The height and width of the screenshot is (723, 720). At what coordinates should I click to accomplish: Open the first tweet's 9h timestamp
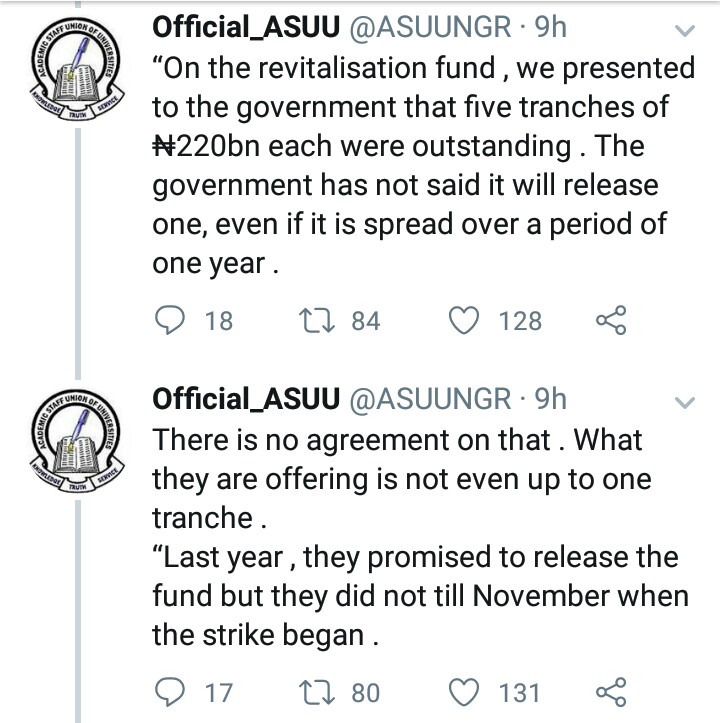click(550, 27)
